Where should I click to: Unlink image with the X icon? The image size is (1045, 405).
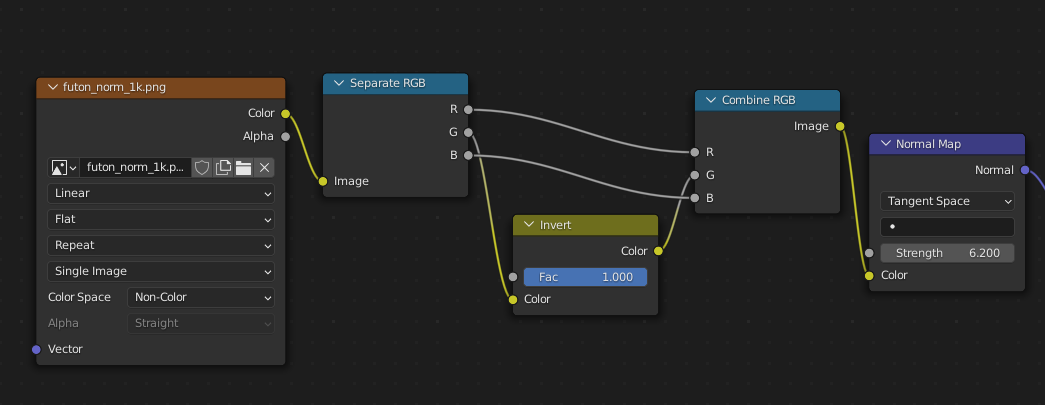click(264, 168)
